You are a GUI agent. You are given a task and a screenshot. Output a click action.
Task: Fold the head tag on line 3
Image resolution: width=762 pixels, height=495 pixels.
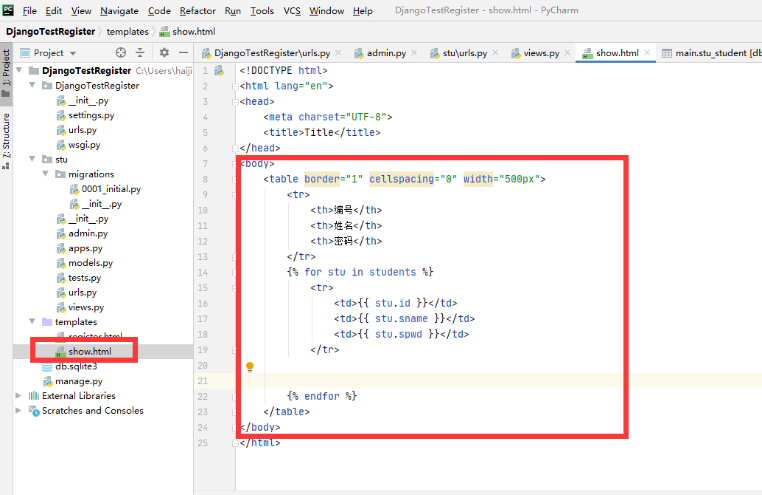pos(235,102)
